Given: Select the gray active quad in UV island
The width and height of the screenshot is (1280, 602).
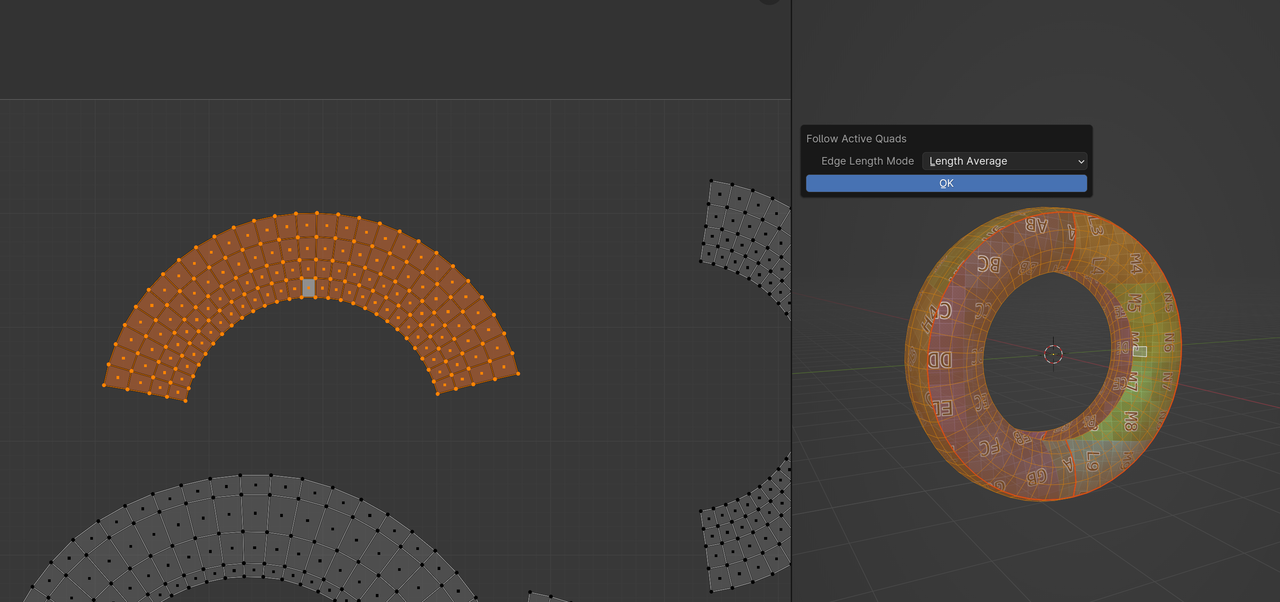Looking at the screenshot, I should 309,288.
